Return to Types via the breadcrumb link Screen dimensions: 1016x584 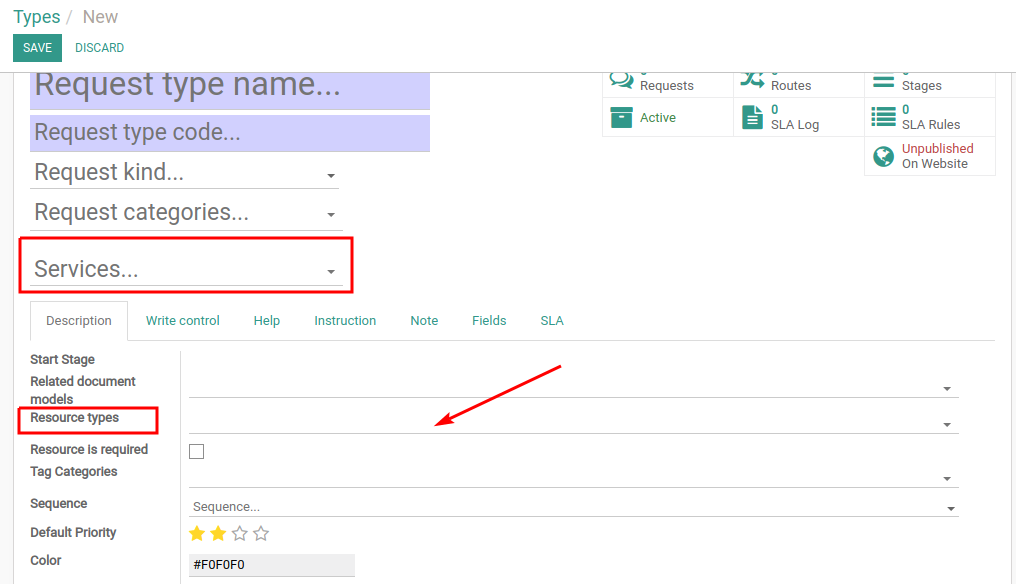(36, 16)
